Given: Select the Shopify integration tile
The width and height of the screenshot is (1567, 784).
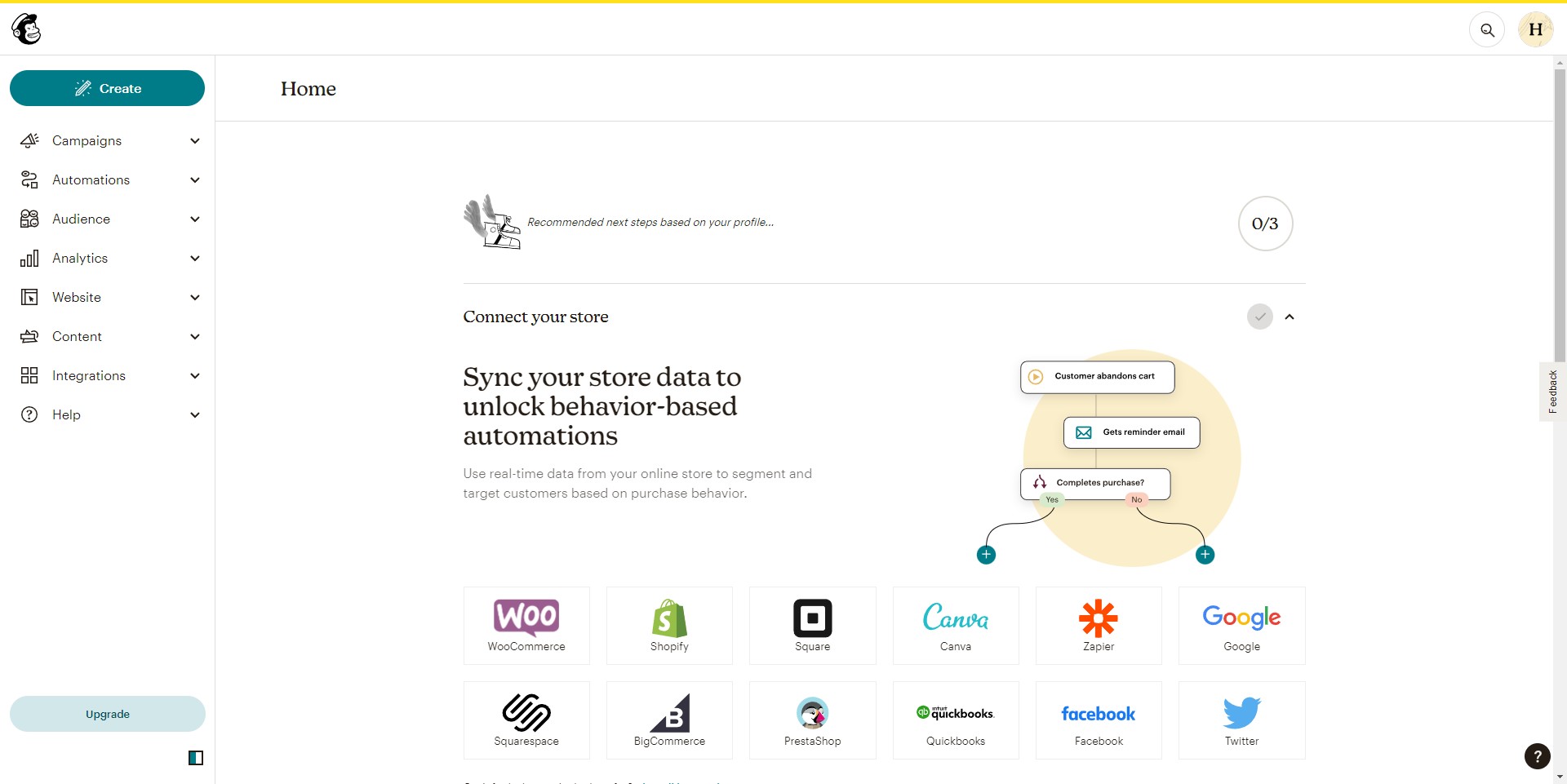Looking at the screenshot, I should point(669,626).
